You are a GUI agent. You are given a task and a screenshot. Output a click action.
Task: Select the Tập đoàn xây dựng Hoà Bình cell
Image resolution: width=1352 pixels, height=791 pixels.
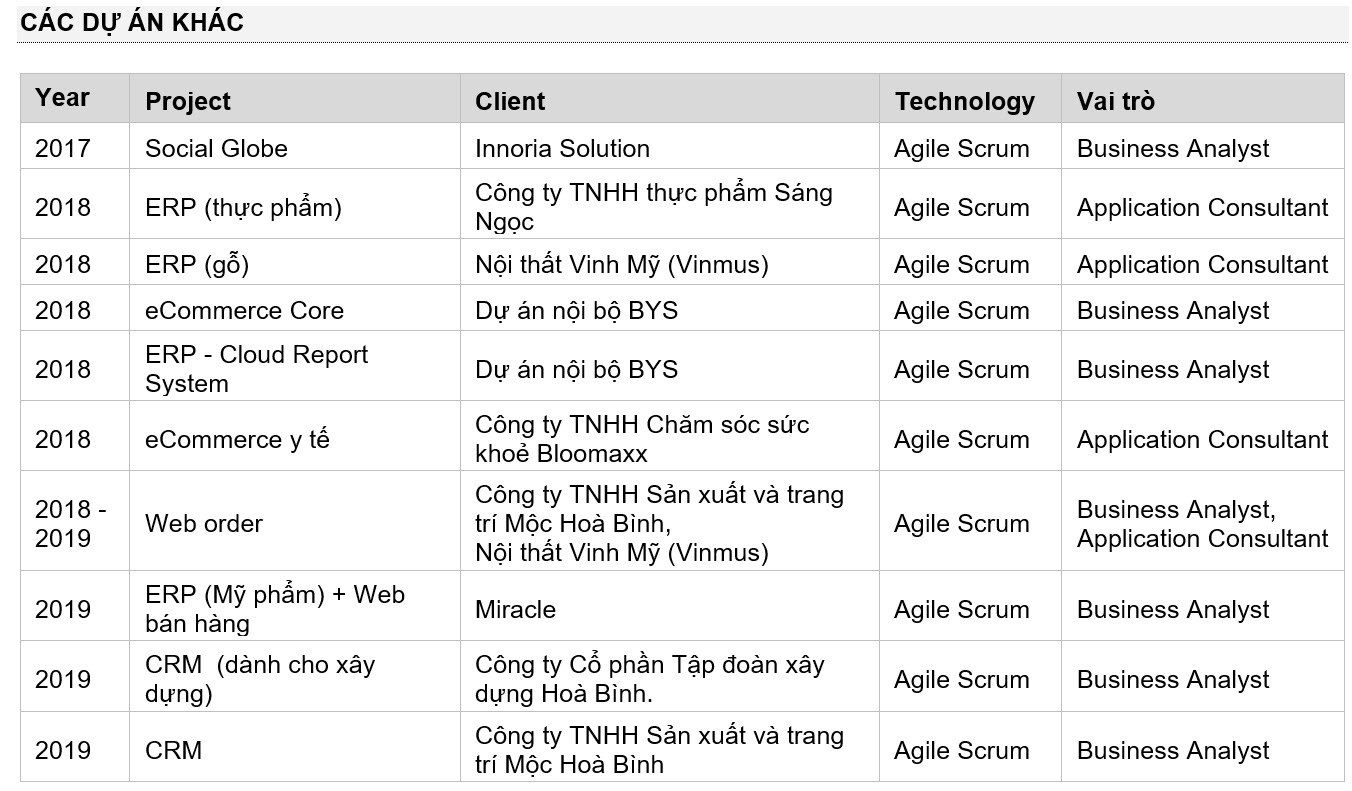(670, 677)
